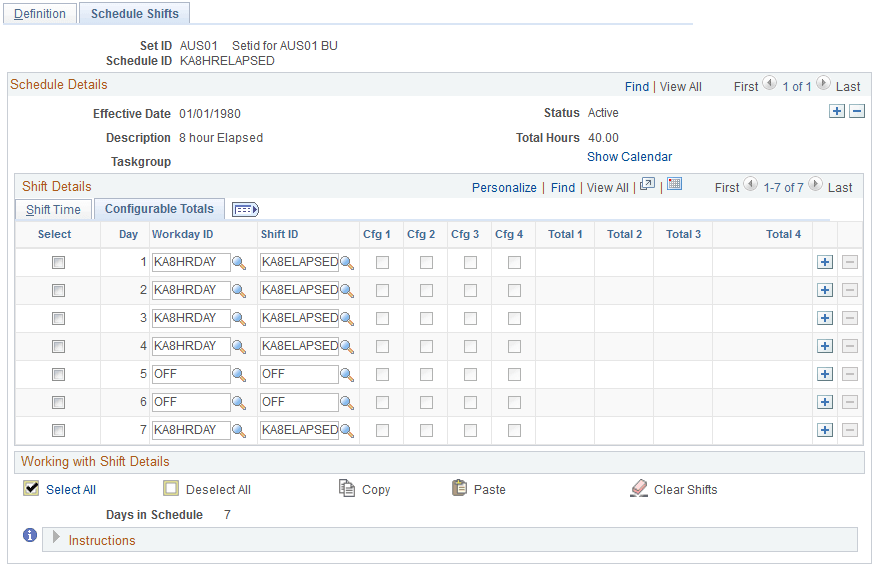Delete the day 5 shift row
Screen dimensions: 876x567
[850, 374]
